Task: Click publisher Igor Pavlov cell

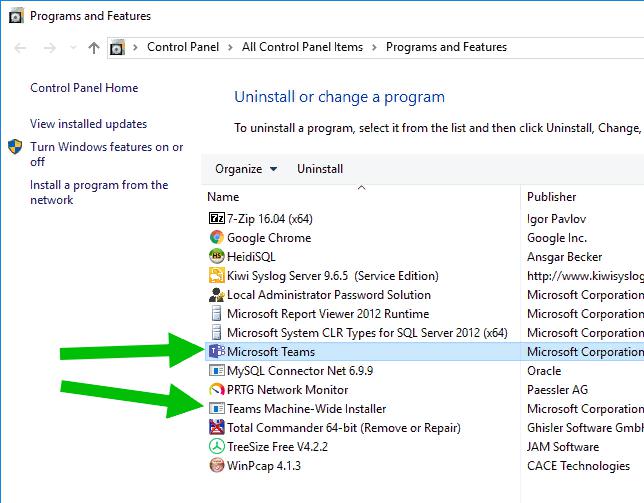Action: coord(557,219)
